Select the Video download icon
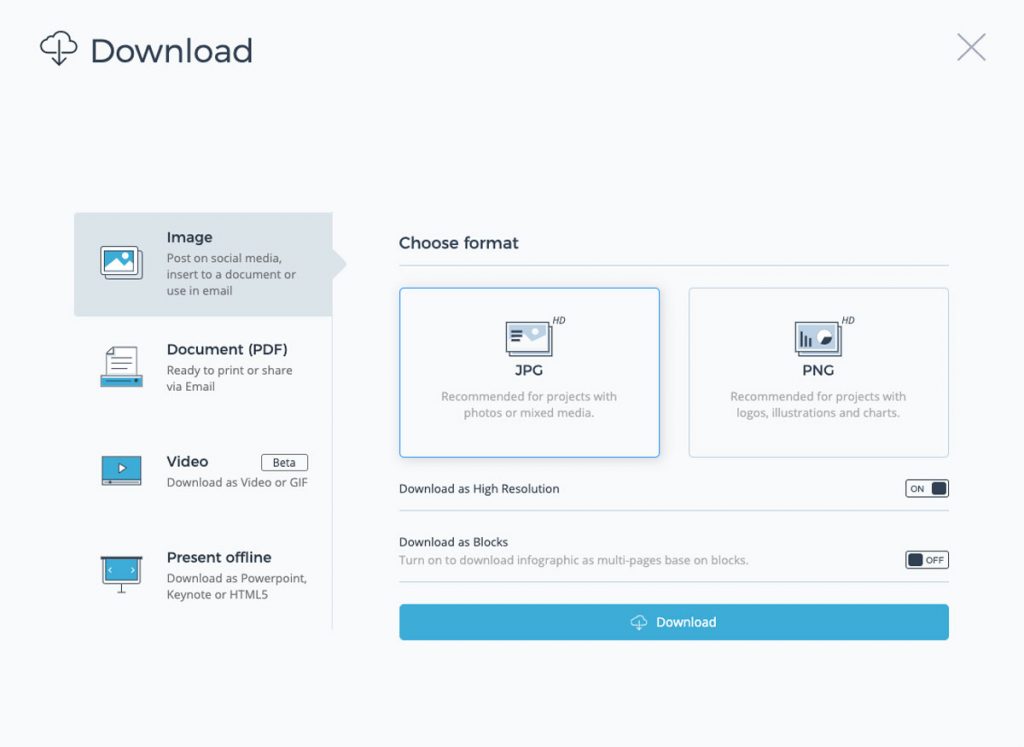Image resolution: width=1024 pixels, height=747 pixels. coord(120,470)
